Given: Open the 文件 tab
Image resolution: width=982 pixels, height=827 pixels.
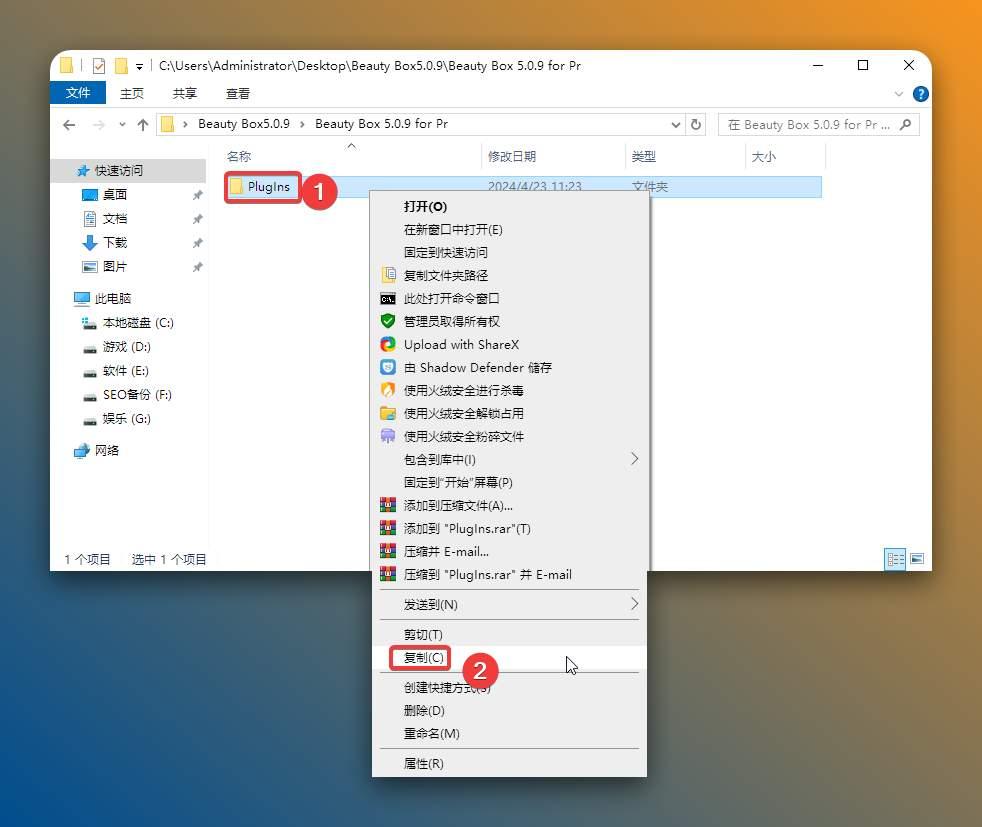Looking at the screenshot, I should point(78,93).
